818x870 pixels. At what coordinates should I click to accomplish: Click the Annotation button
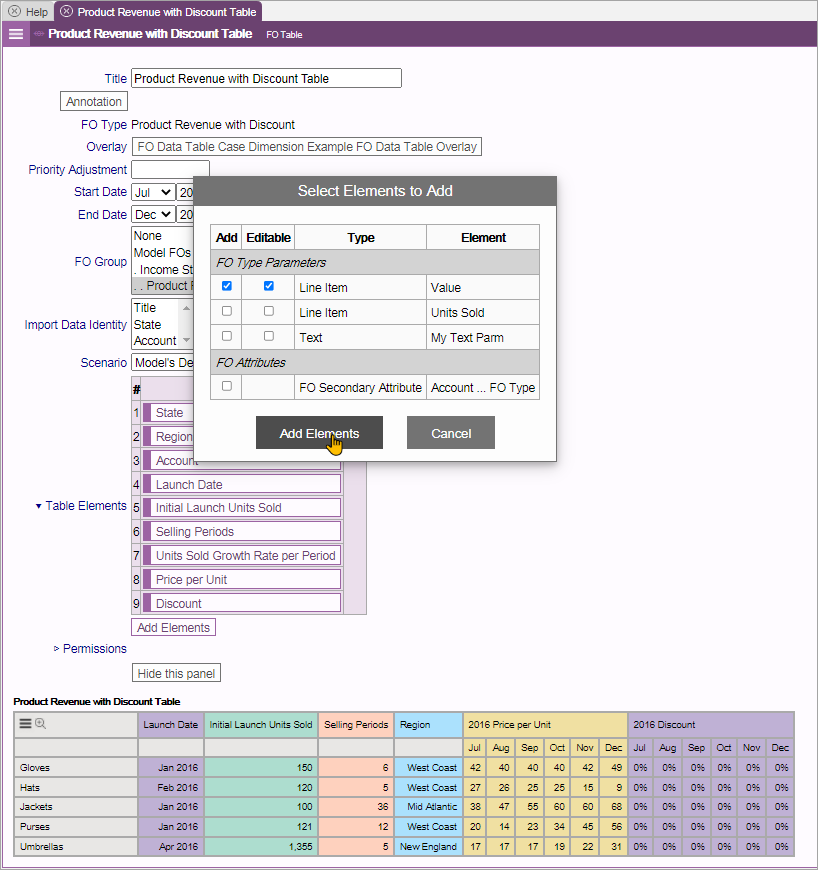pos(94,102)
